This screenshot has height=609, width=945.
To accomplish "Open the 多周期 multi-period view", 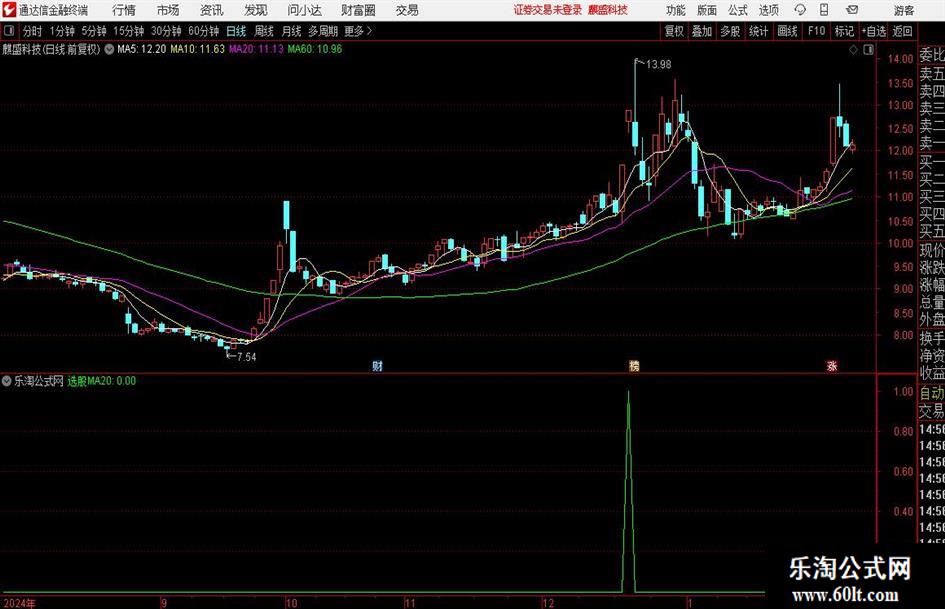I will coord(323,31).
